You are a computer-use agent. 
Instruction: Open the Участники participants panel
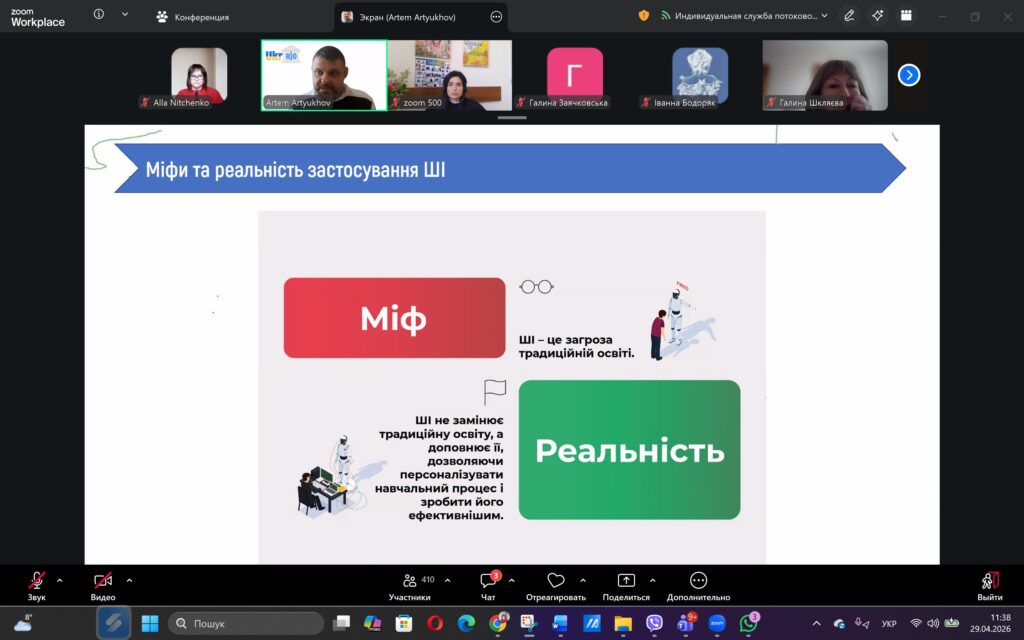click(410, 581)
